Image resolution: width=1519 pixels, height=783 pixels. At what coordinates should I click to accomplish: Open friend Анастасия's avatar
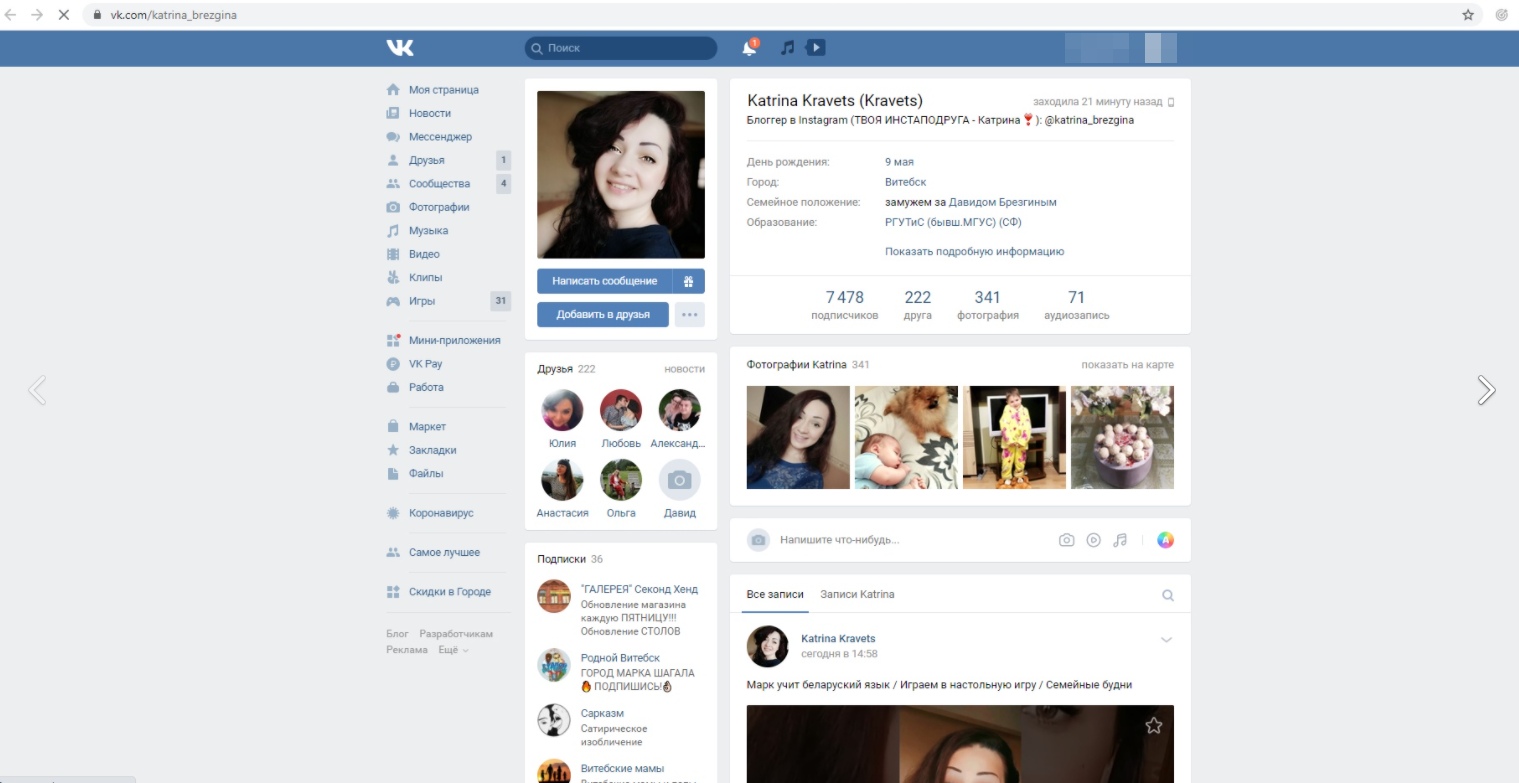click(x=562, y=480)
